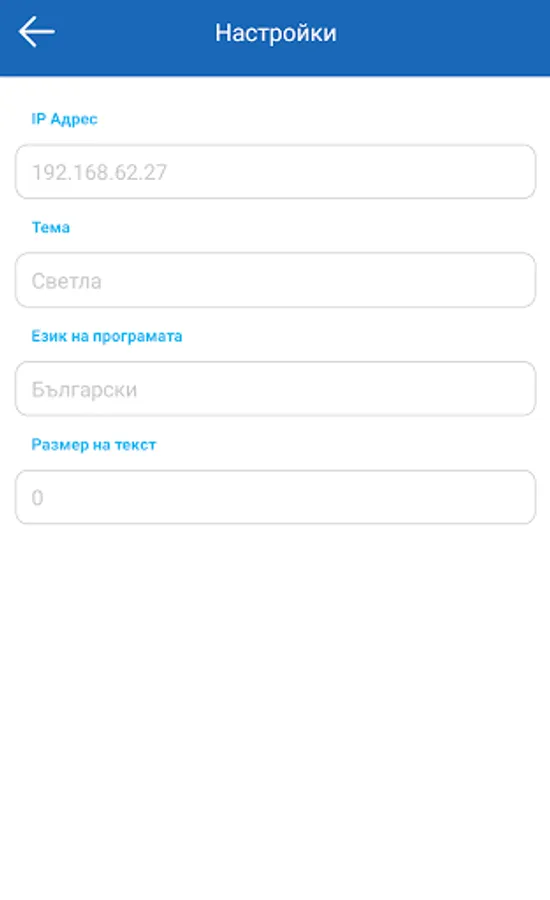The width and height of the screenshot is (550, 900).
Task: Expand the Език на програмата field
Action: coord(276,389)
